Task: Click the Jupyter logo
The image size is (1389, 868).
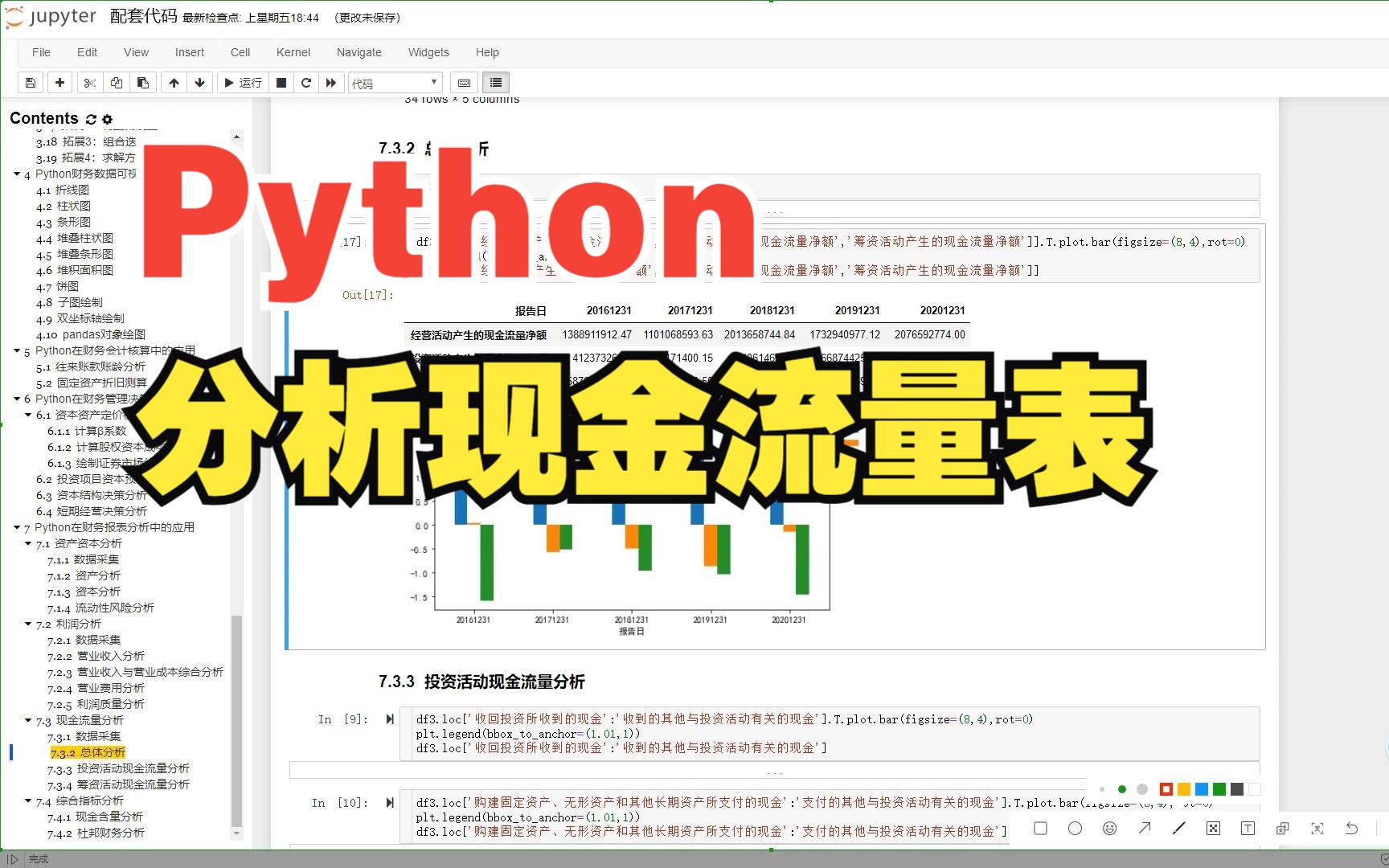Action: click(x=51, y=17)
